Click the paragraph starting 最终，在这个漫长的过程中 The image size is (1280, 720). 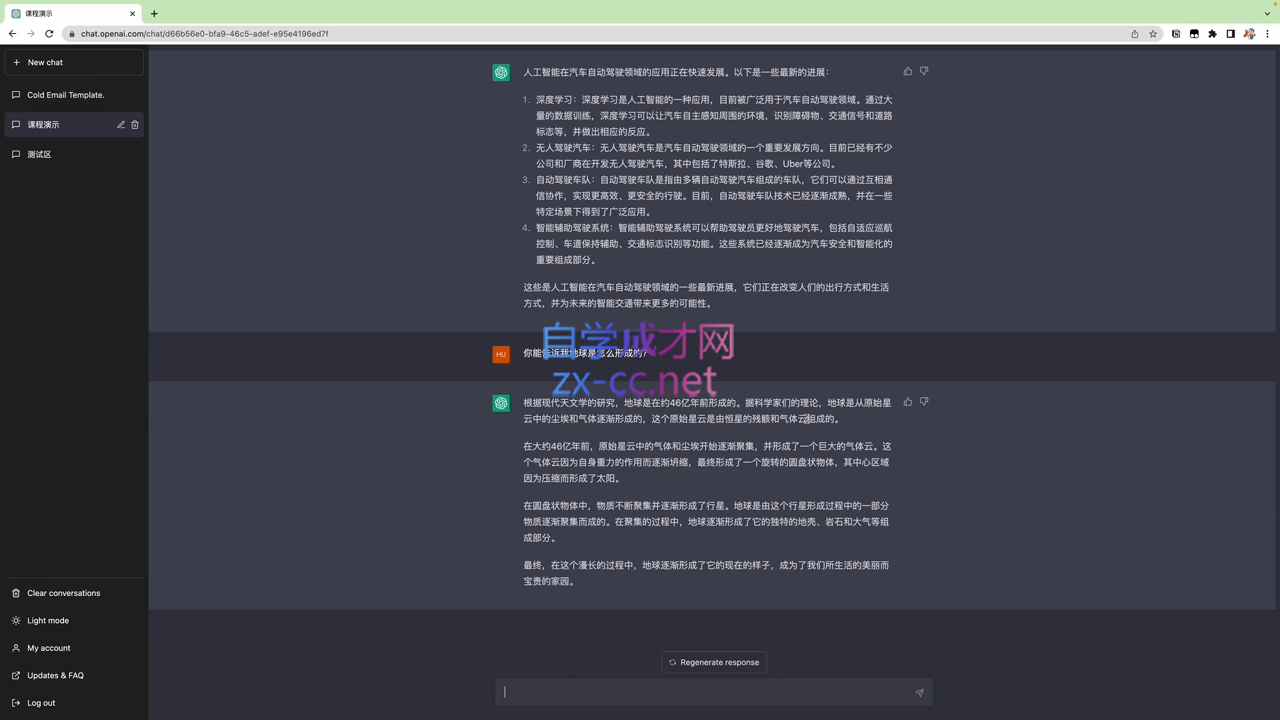(x=707, y=573)
